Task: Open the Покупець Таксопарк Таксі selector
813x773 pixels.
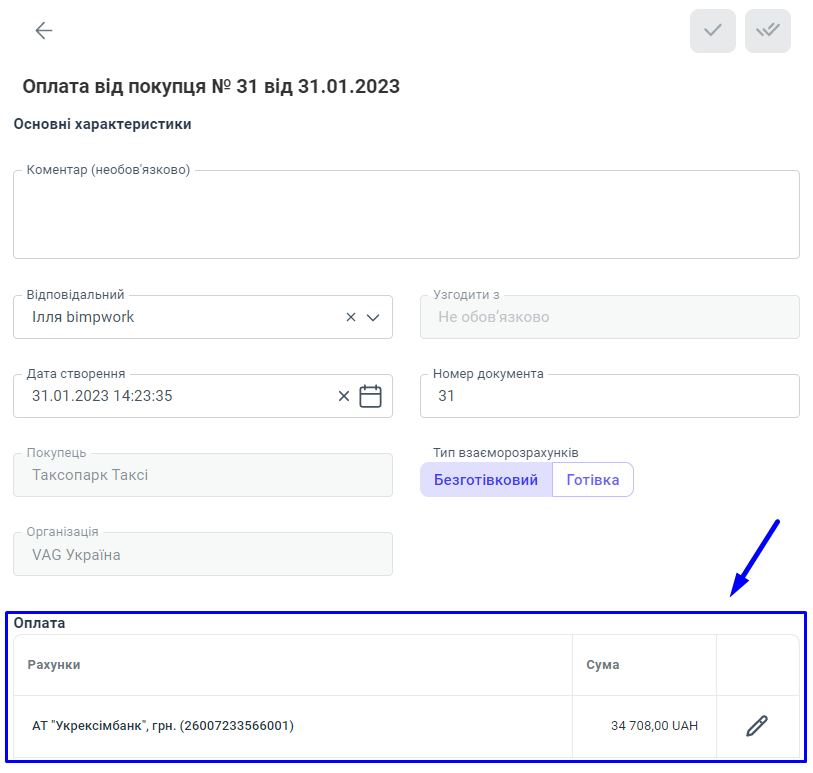Action: point(202,475)
